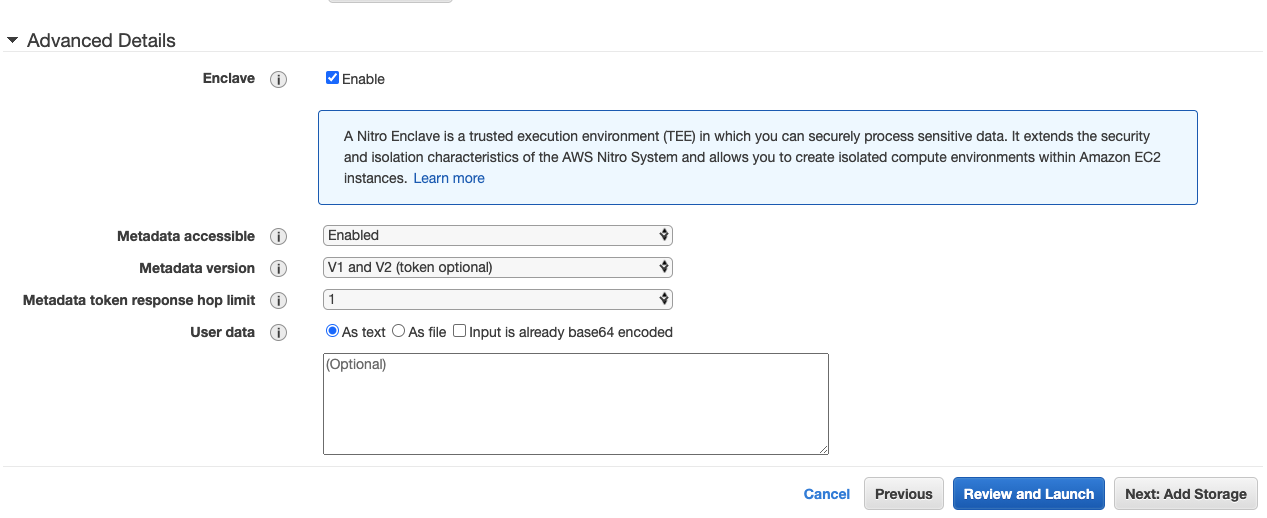1267x518 pixels.
Task: Select the As file radio option
Action: 398,331
